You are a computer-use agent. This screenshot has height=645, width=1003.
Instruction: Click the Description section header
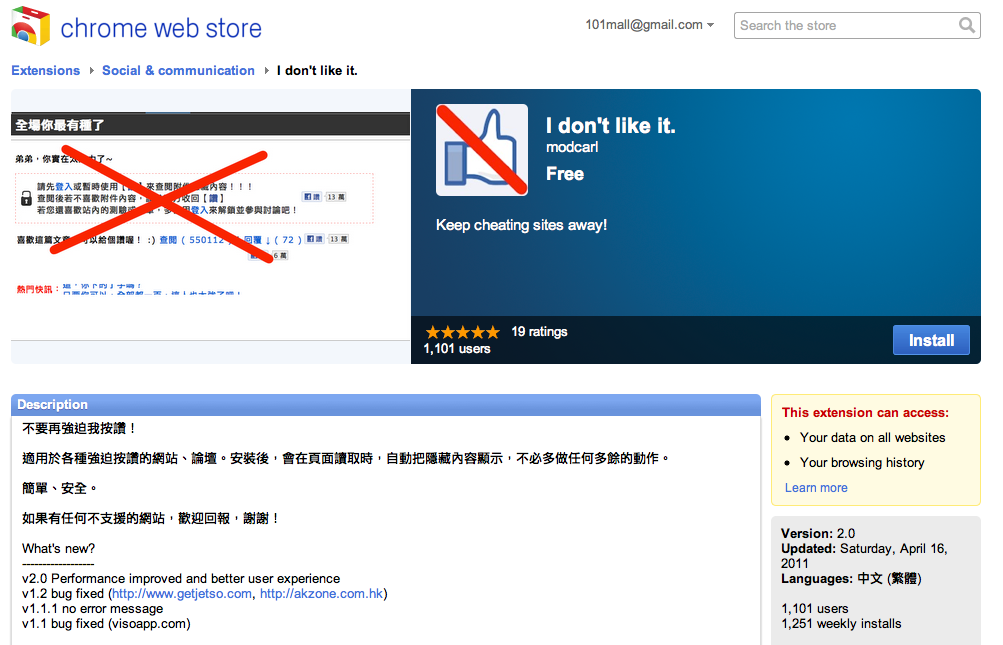tap(386, 404)
